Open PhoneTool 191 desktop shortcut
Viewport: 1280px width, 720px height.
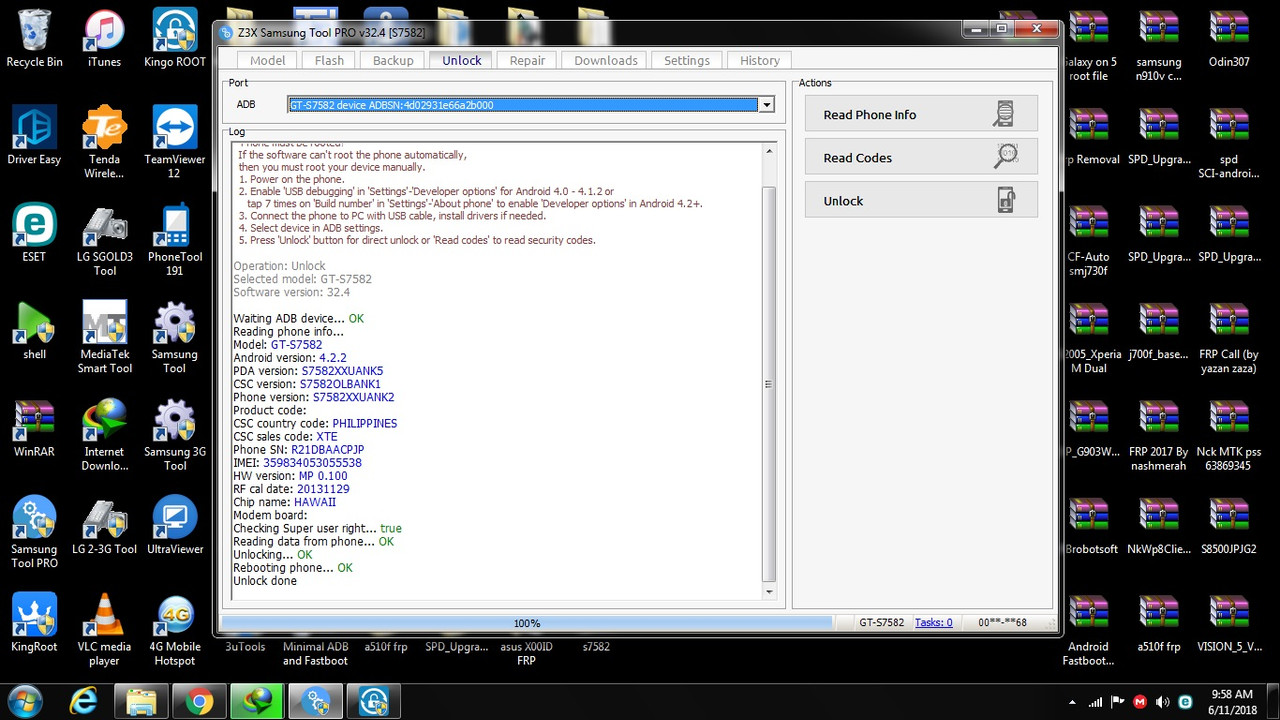175,240
